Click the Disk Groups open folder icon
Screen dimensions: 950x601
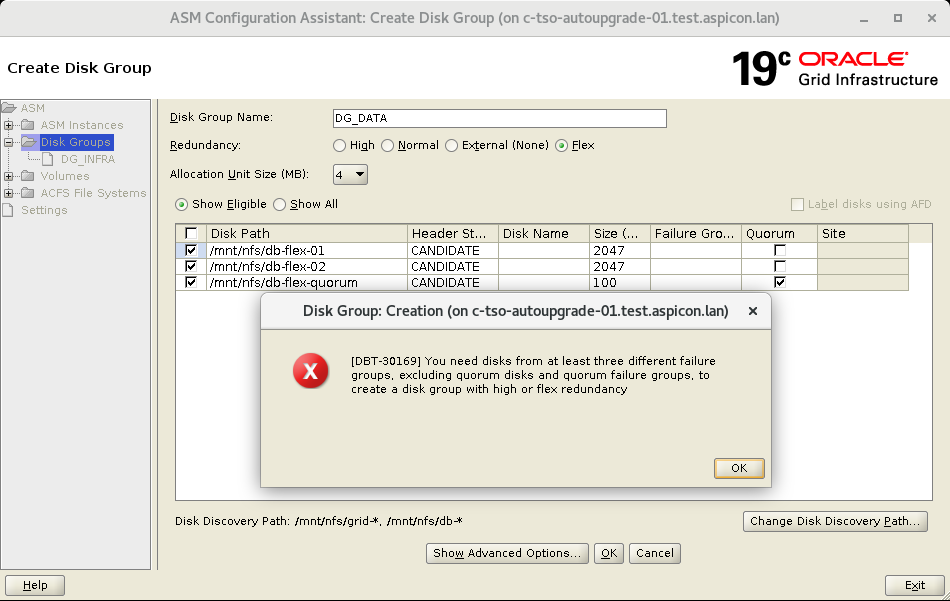coord(29,142)
